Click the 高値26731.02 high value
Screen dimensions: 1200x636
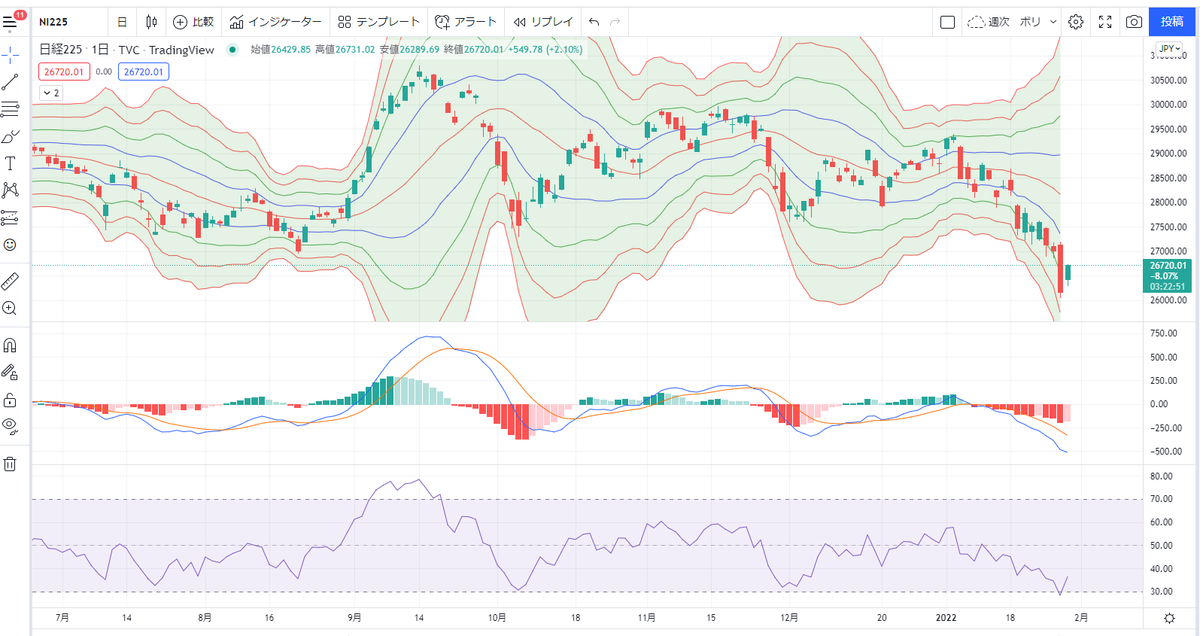coord(345,49)
